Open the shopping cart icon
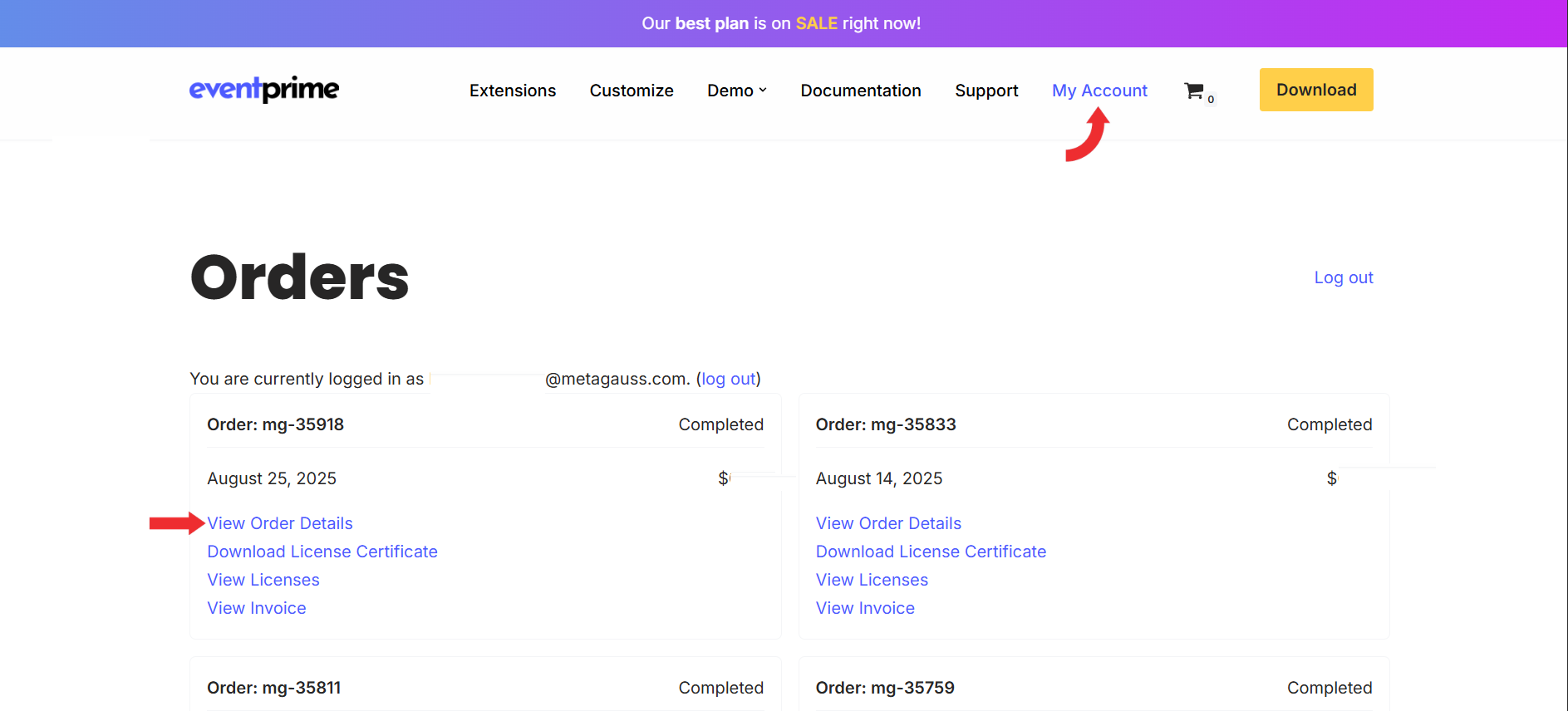The height and width of the screenshot is (711, 1568). (1194, 91)
